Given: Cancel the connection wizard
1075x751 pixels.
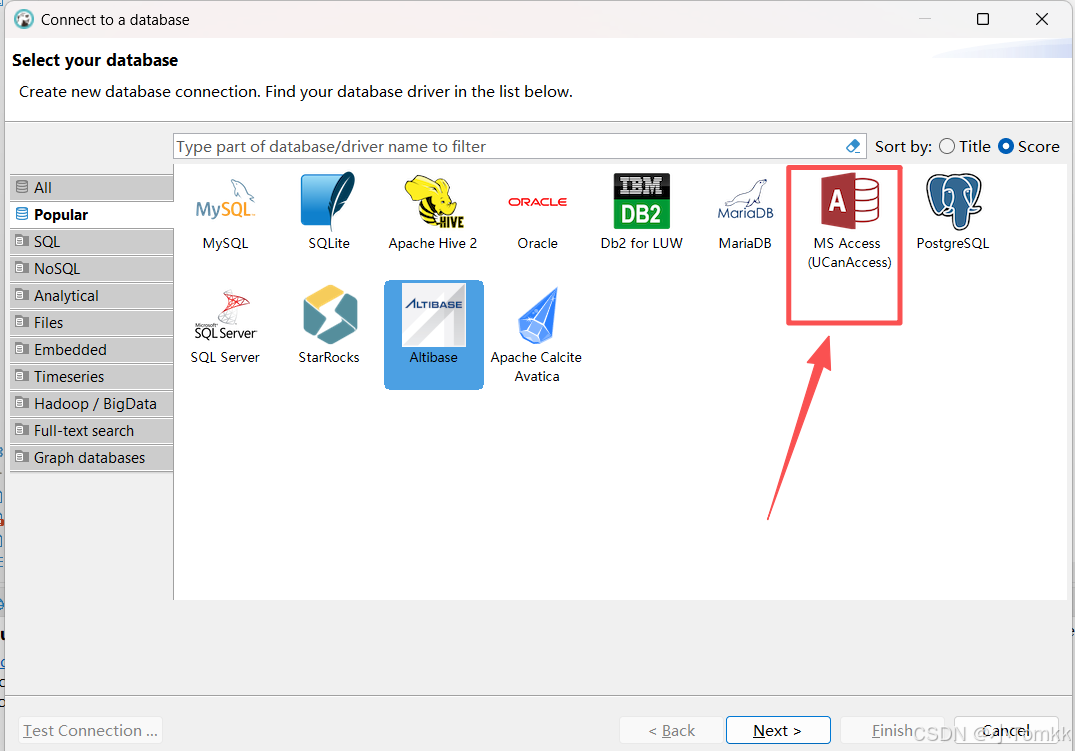Looking at the screenshot, I should [x=1006, y=730].
